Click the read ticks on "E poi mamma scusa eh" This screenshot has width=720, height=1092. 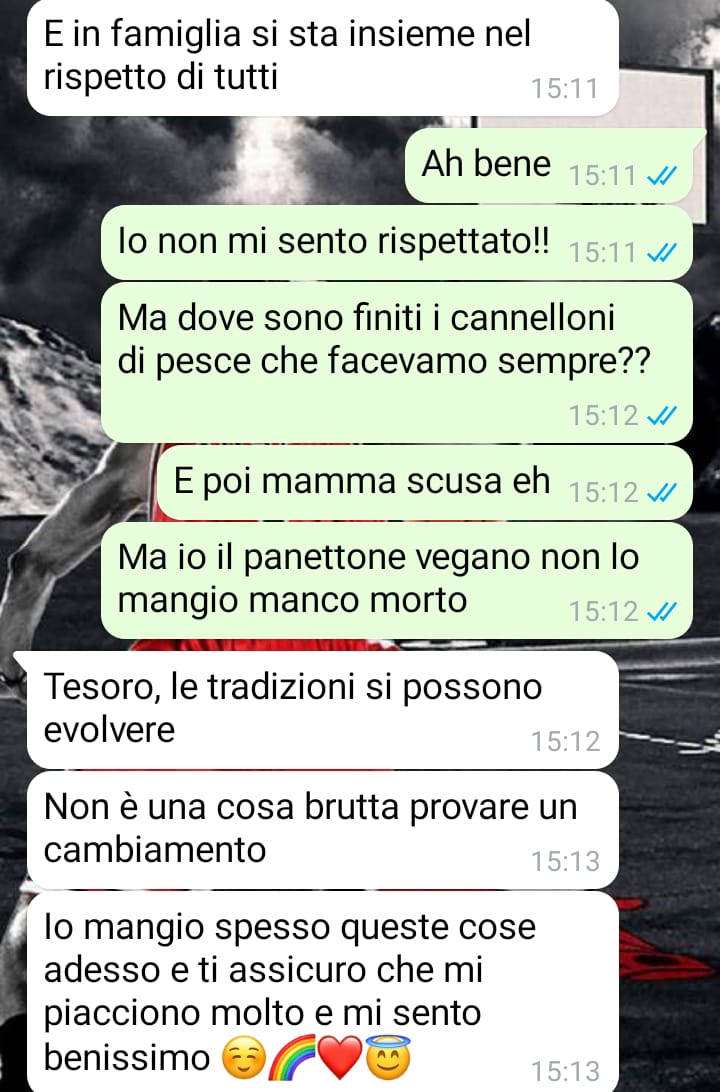point(662,493)
